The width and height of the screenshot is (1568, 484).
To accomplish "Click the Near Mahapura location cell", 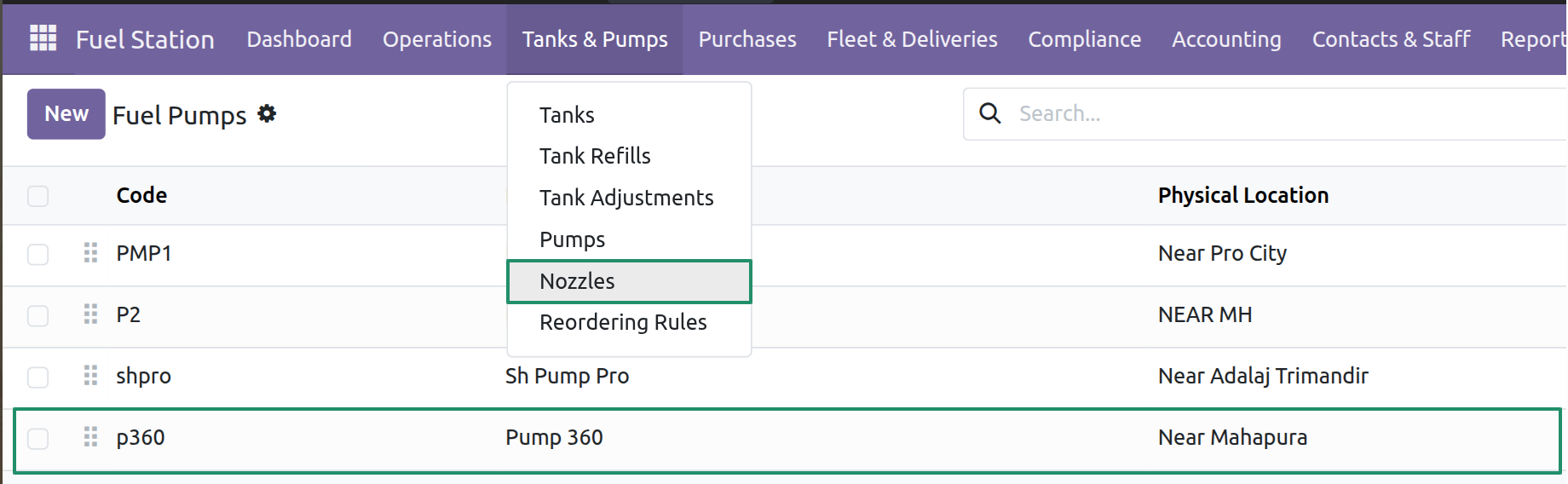I will [1232, 437].
